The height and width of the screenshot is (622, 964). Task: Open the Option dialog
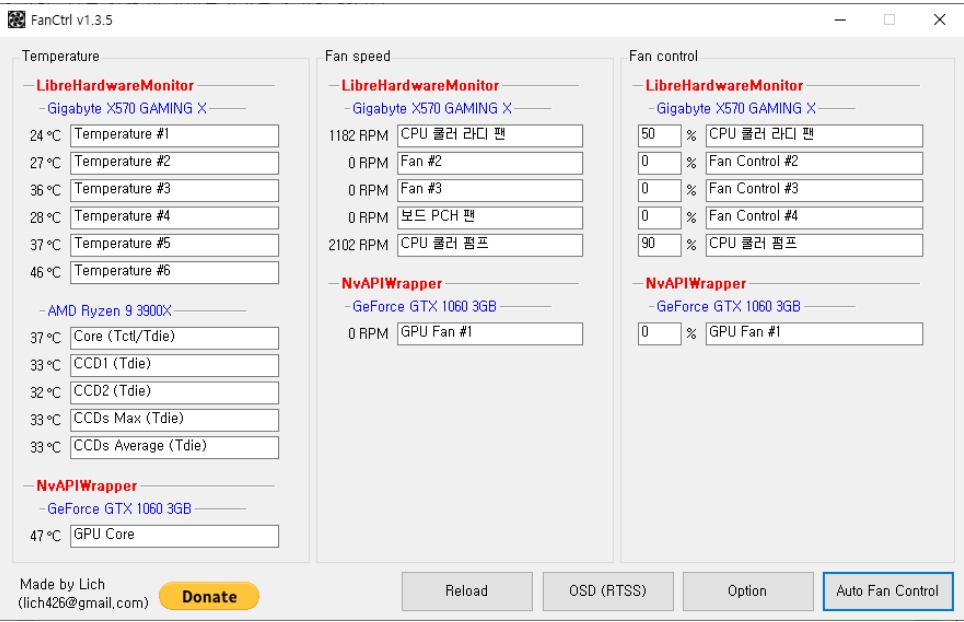coord(747,591)
